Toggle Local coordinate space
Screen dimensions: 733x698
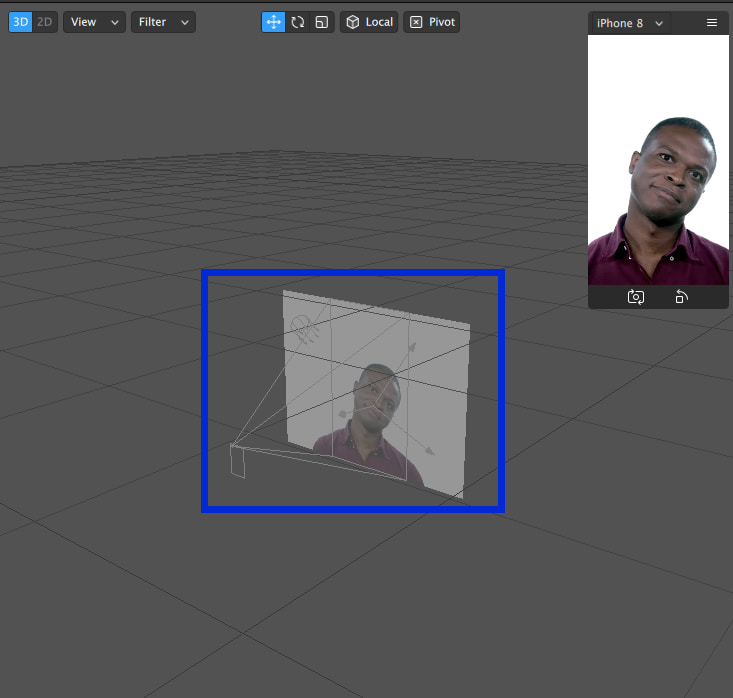(369, 22)
